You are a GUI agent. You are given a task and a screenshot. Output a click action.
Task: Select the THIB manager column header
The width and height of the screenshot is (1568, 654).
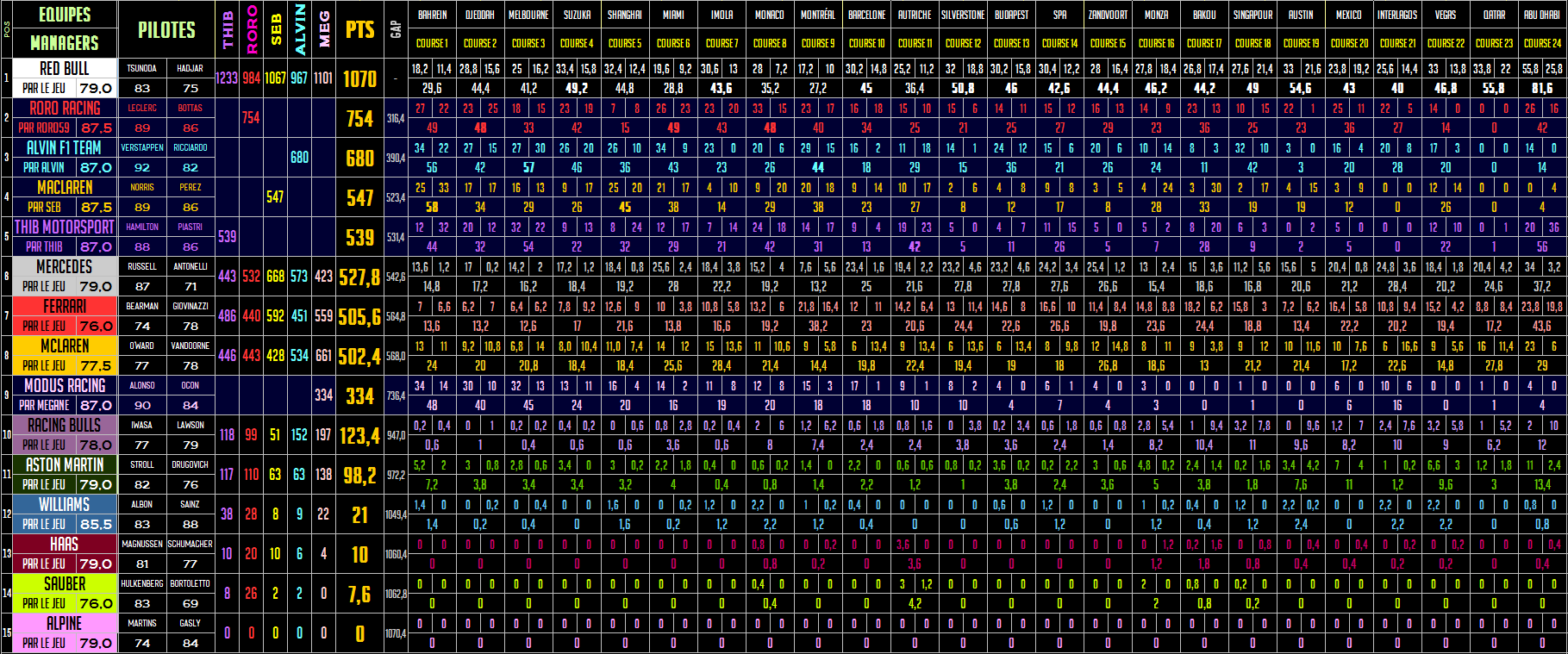click(x=227, y=30)
